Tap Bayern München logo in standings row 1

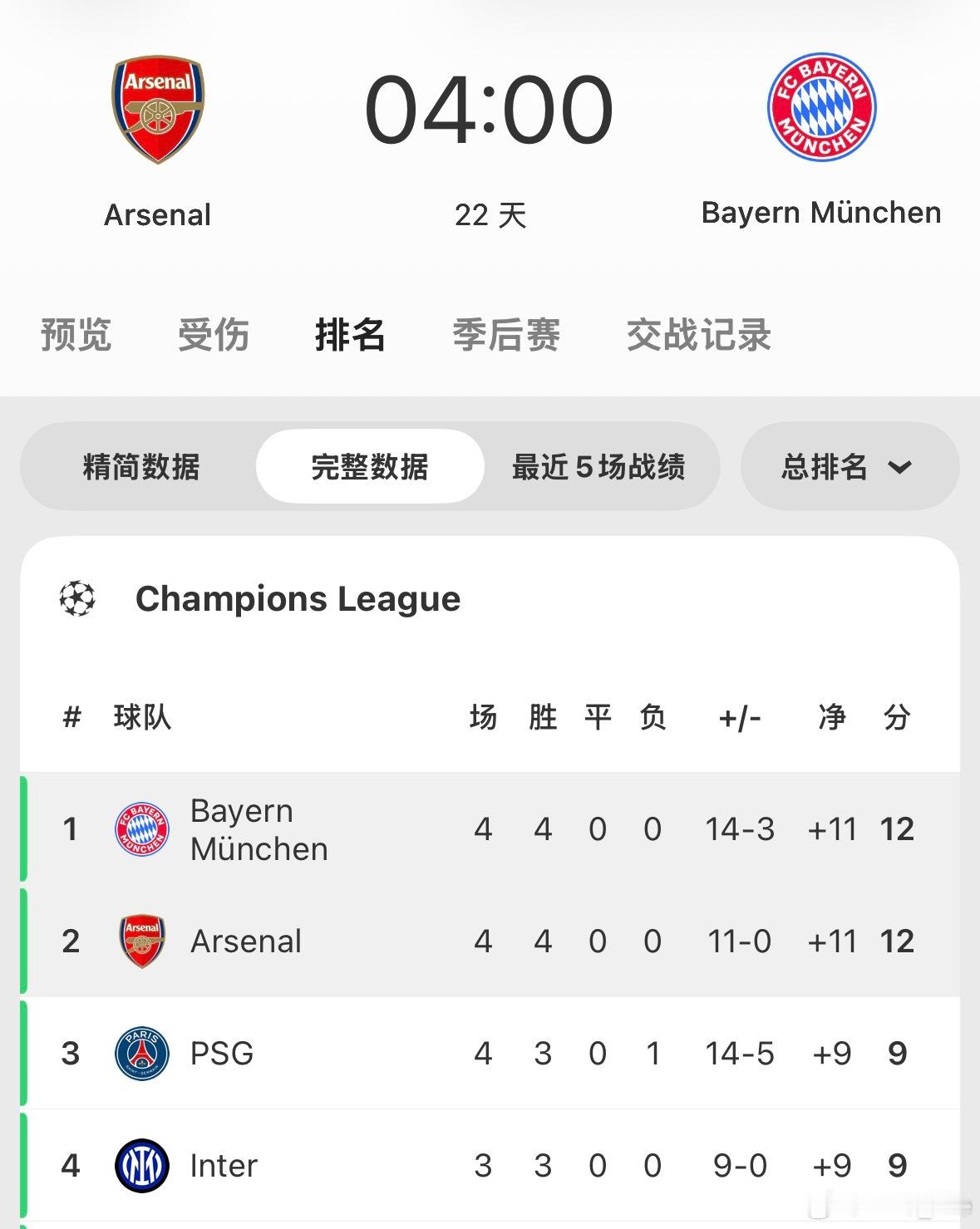coord(142,829)
